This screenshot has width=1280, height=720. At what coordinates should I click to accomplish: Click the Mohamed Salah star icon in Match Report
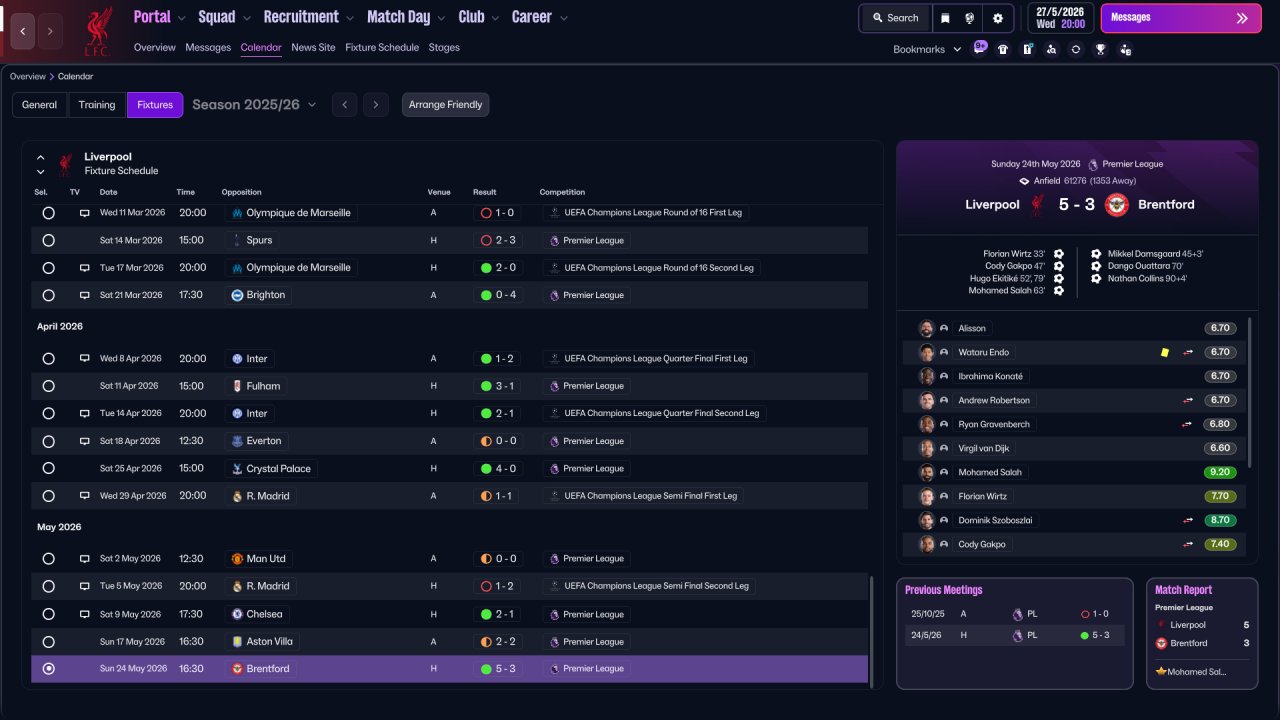point(1161,671)
